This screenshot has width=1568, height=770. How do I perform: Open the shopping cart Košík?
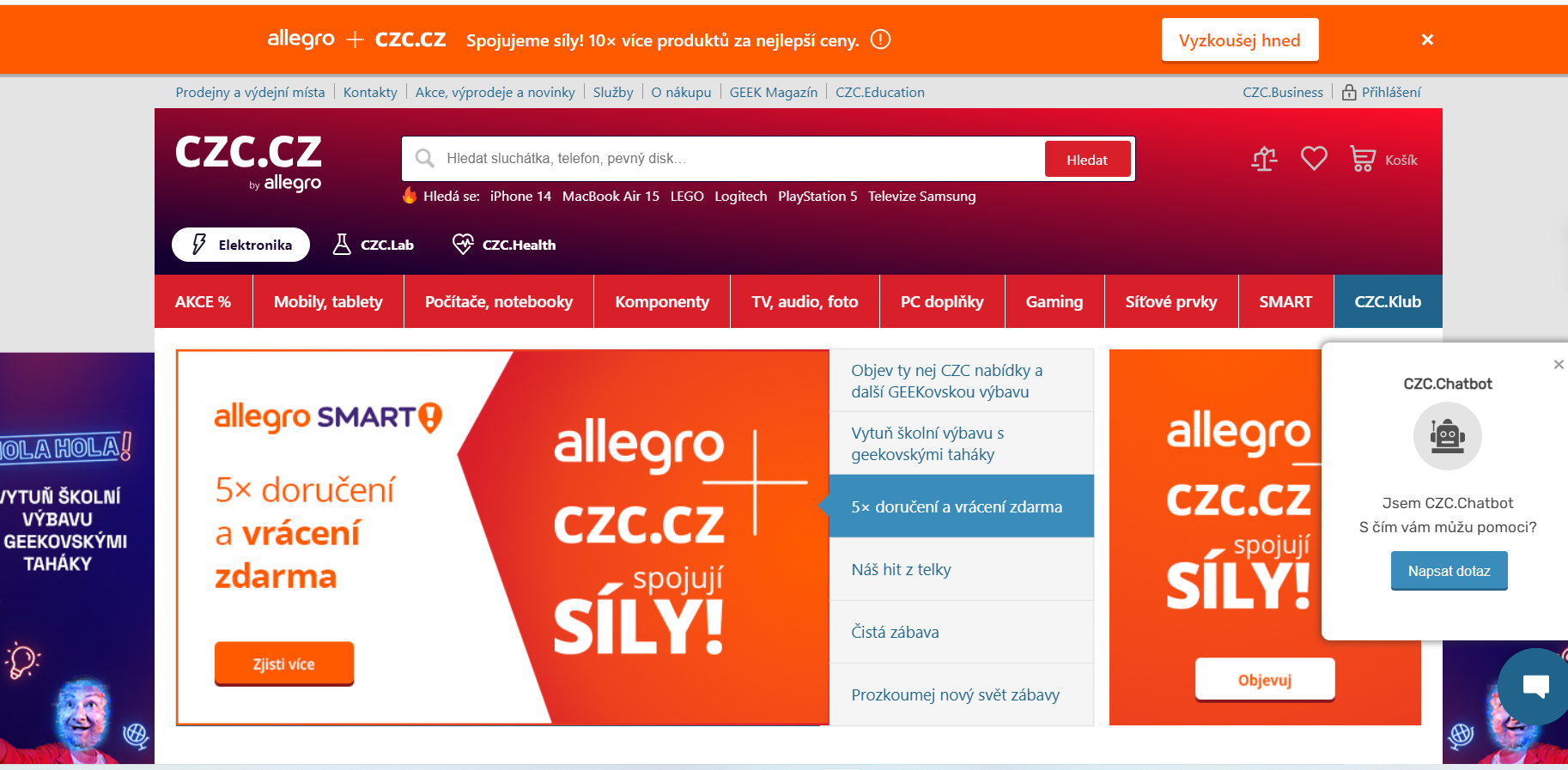(1383, 159)
